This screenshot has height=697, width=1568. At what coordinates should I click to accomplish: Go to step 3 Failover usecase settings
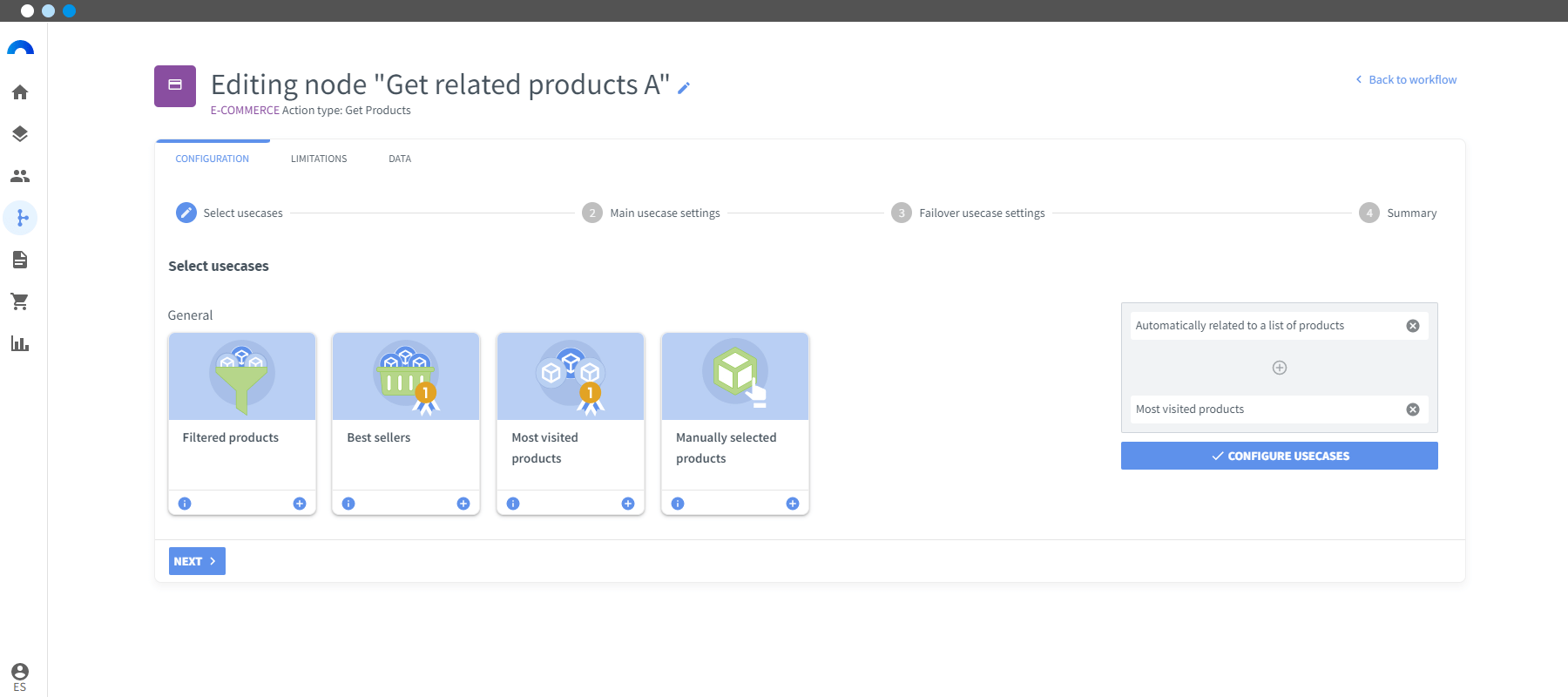pyautogui.click(x=969, y=213)
